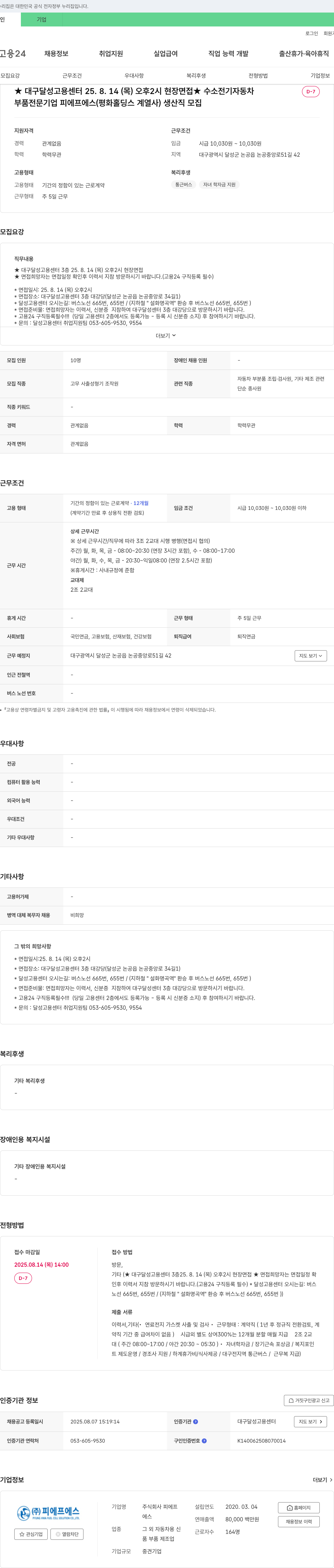Click the 병역 대체 복무자 채용 value 비희망

[x=77, y=915]
